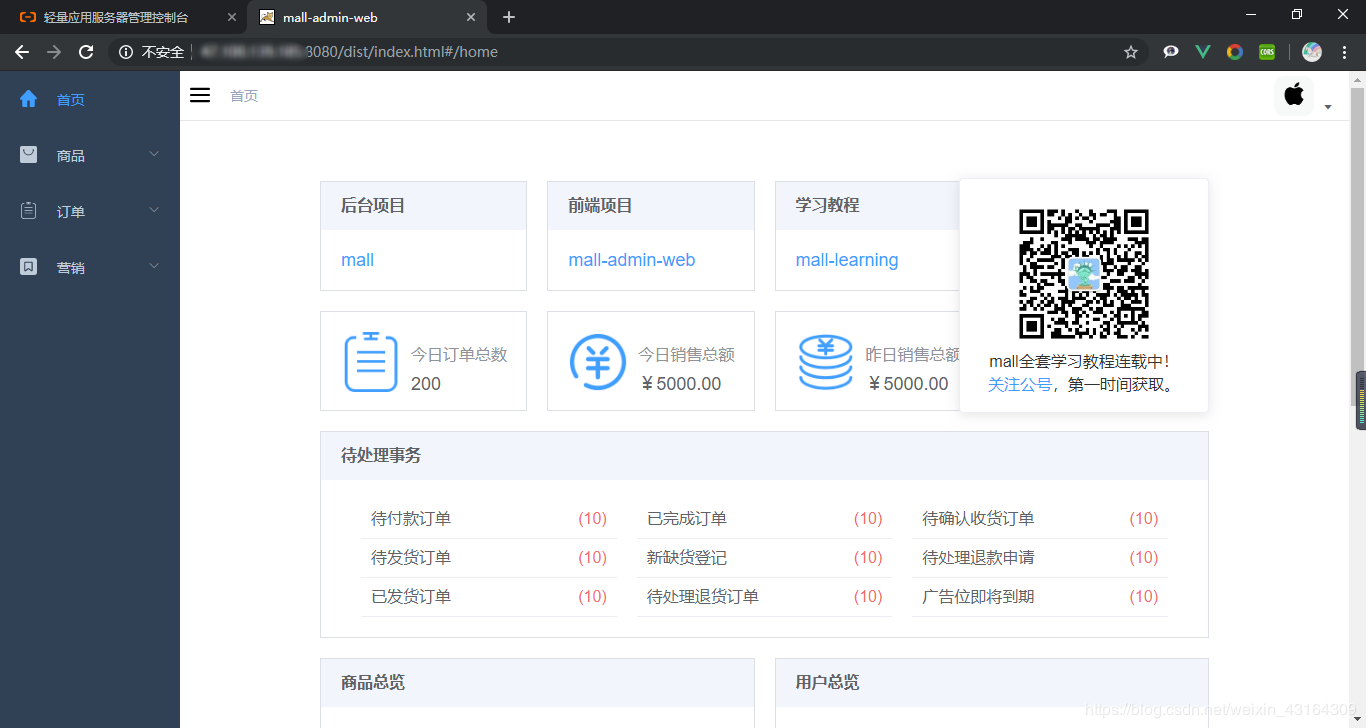The width and height of the screenshot is (1366, 728).
Task: Close the 轻量应用服务器管理控制台 tab
Action: pyautogui.click(x=232, y=17)
